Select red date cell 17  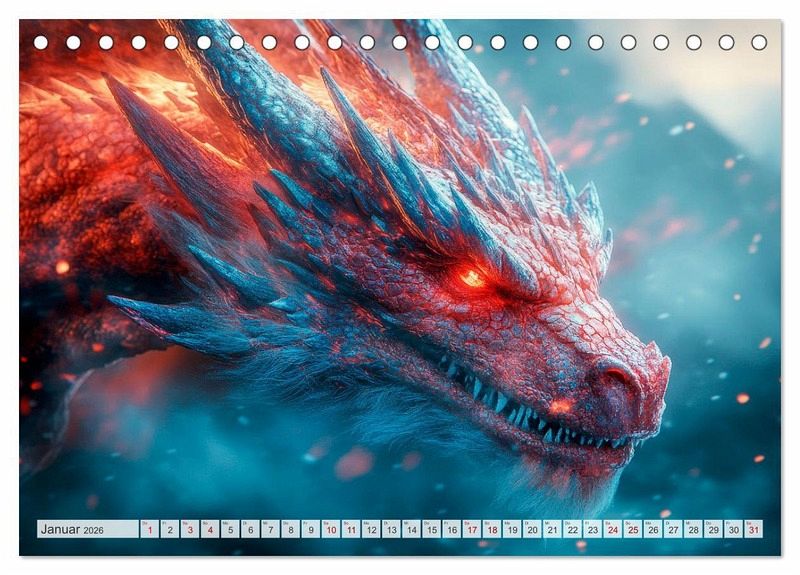click(x=472, y=529)
